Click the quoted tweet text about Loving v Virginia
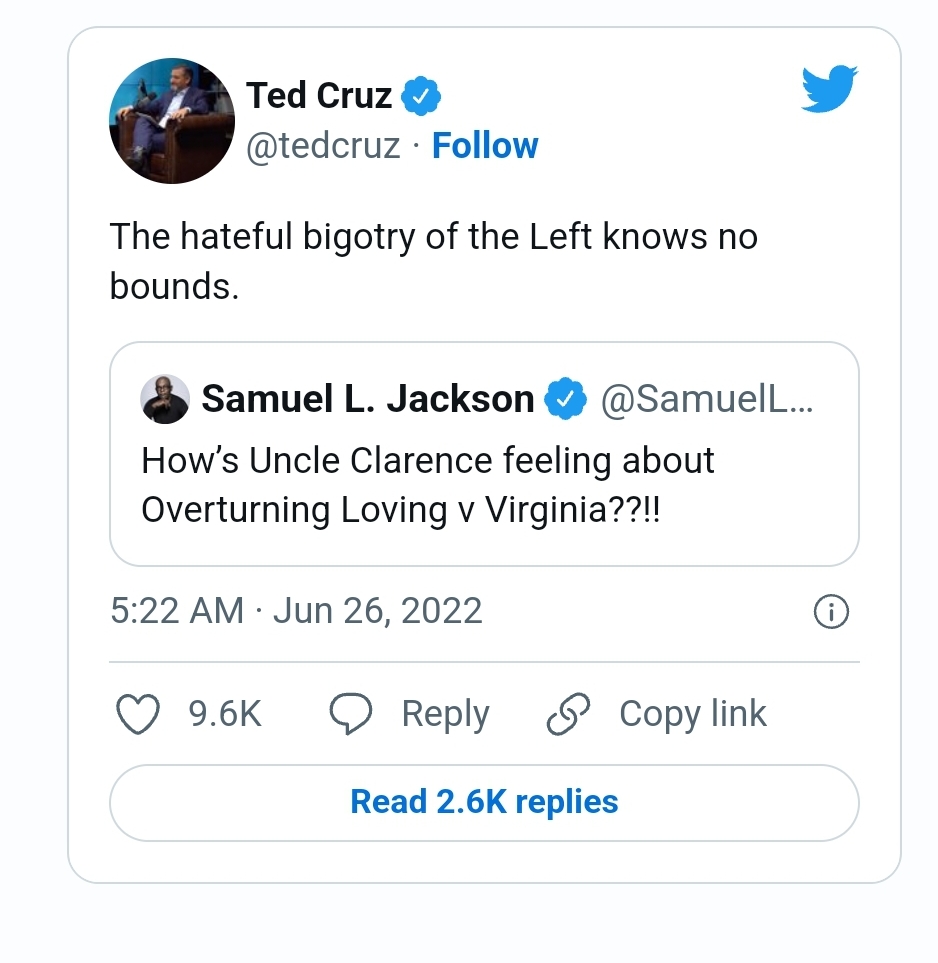 428,485
